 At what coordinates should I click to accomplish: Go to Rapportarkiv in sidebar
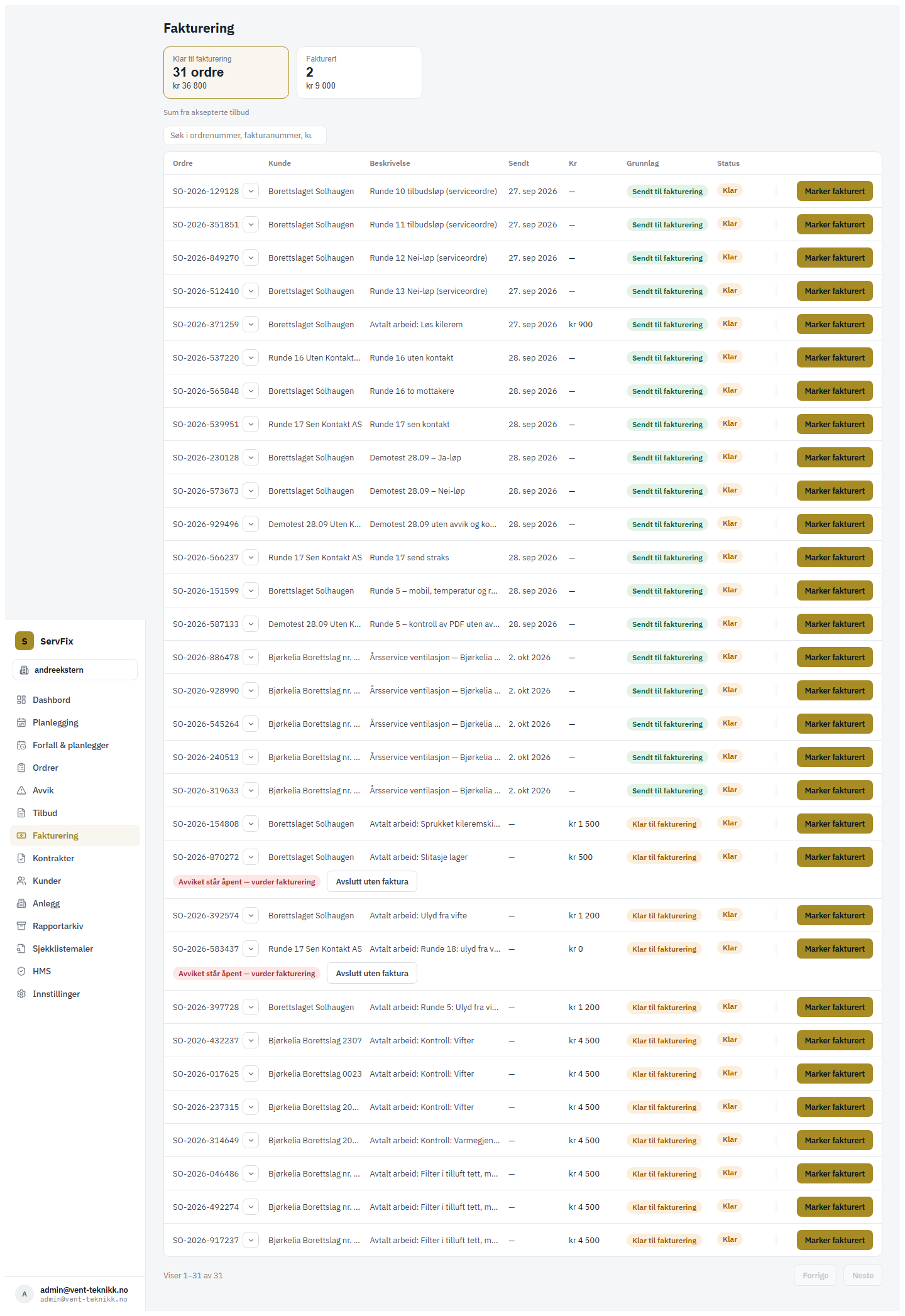75,926
